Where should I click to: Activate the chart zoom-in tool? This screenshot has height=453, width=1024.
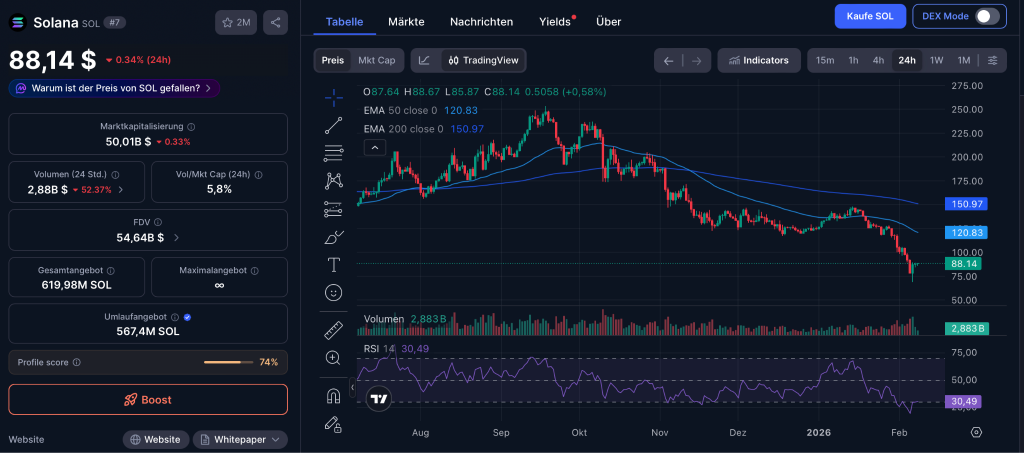coord(334,358)
